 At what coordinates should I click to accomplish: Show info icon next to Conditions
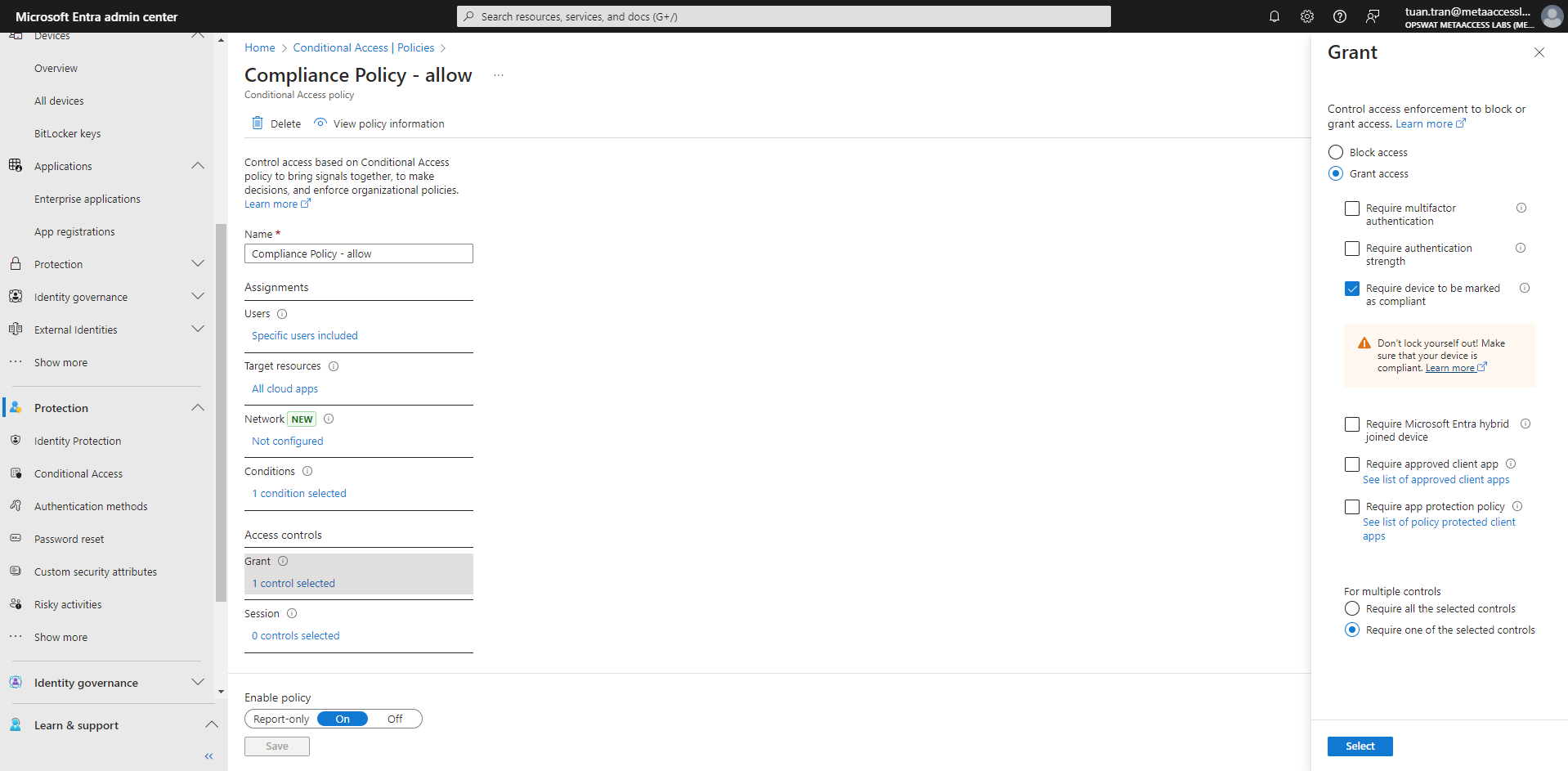click(x=307, y=471)
